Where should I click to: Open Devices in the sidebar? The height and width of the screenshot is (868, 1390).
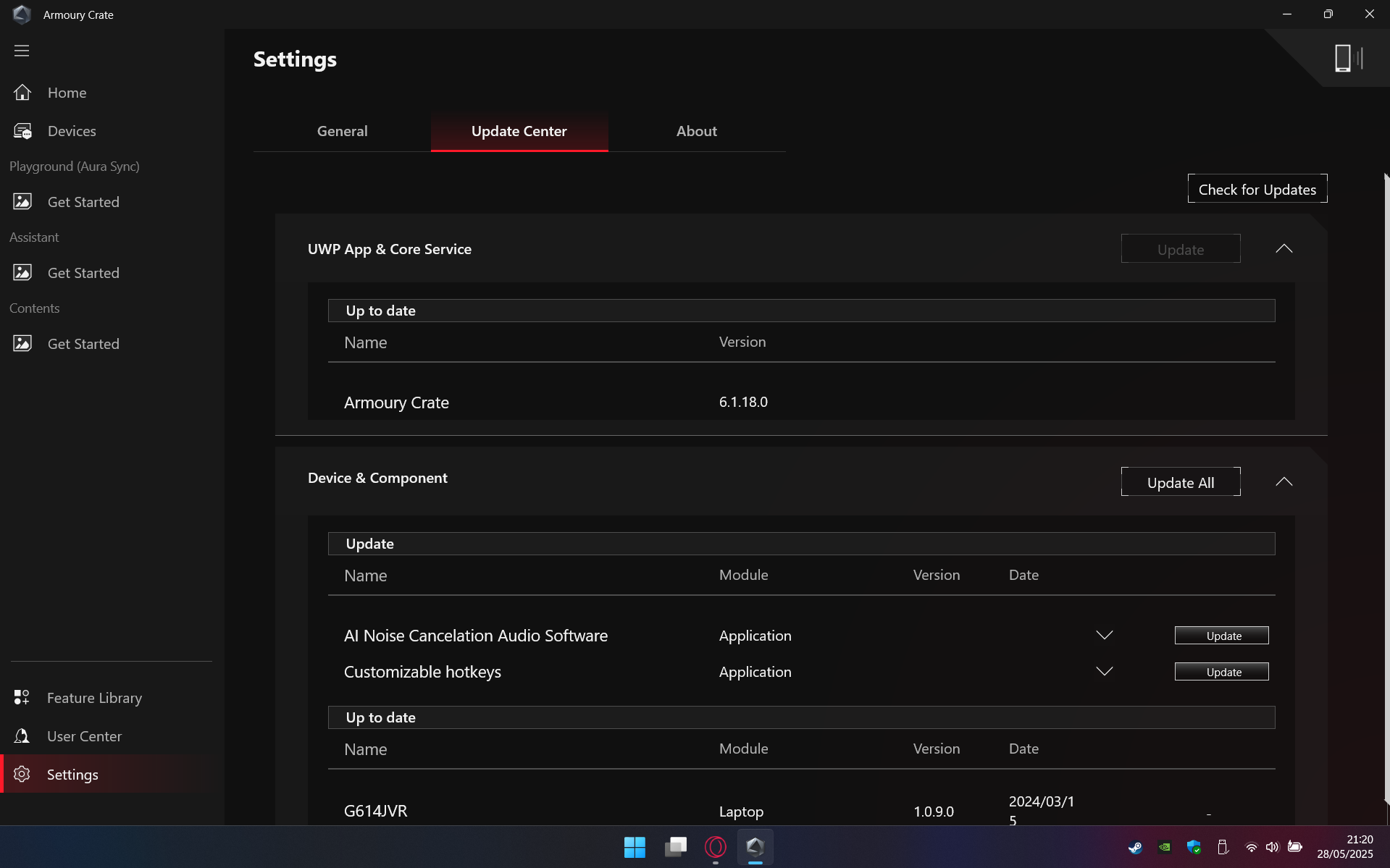(71, 131)
